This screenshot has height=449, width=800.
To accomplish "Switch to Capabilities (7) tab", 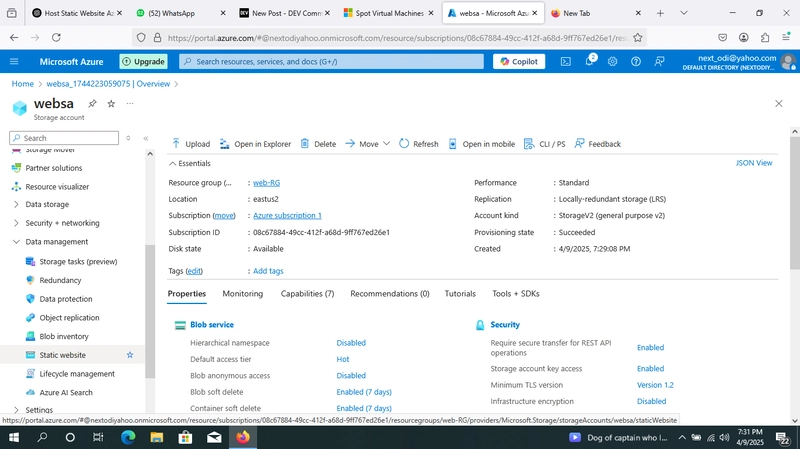I will pyautogui.click(x=307, y=294).
